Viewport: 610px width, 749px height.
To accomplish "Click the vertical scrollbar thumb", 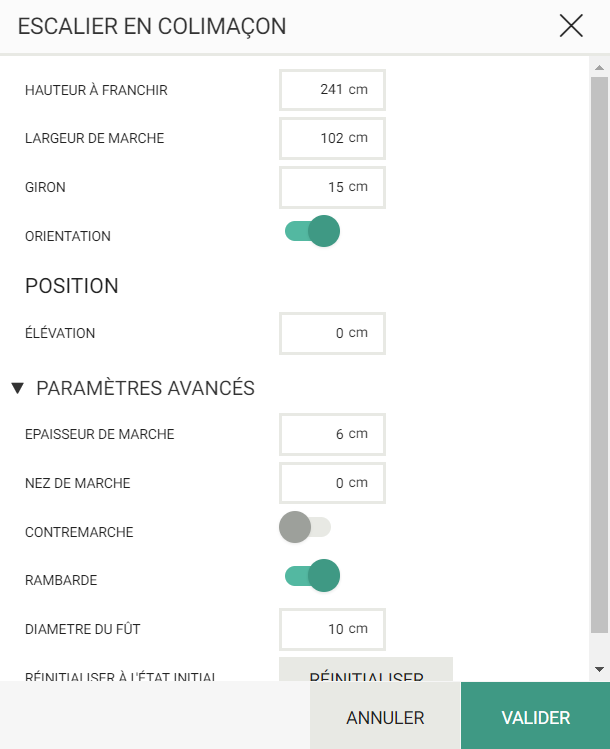I will pos(599,355).
